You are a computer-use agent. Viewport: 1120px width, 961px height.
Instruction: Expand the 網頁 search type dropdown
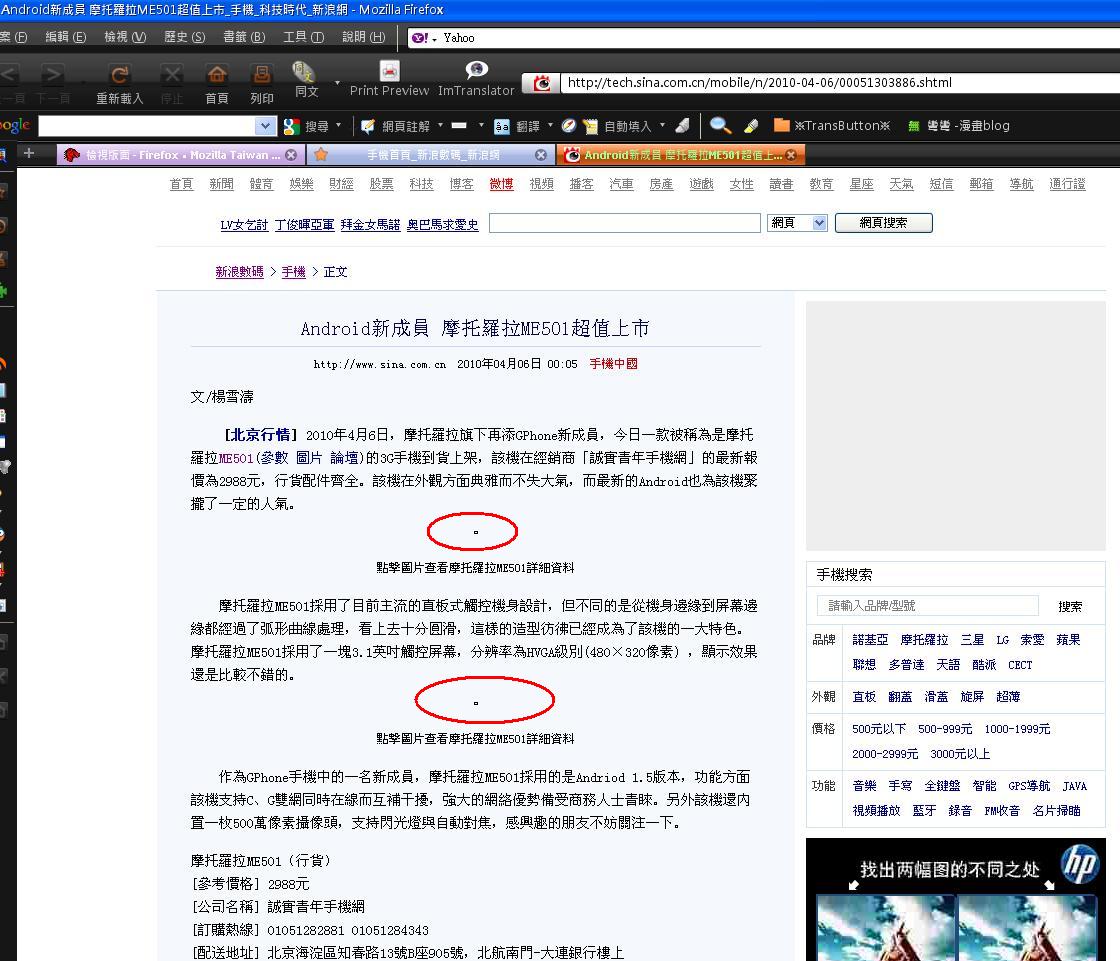click(819, 223)
